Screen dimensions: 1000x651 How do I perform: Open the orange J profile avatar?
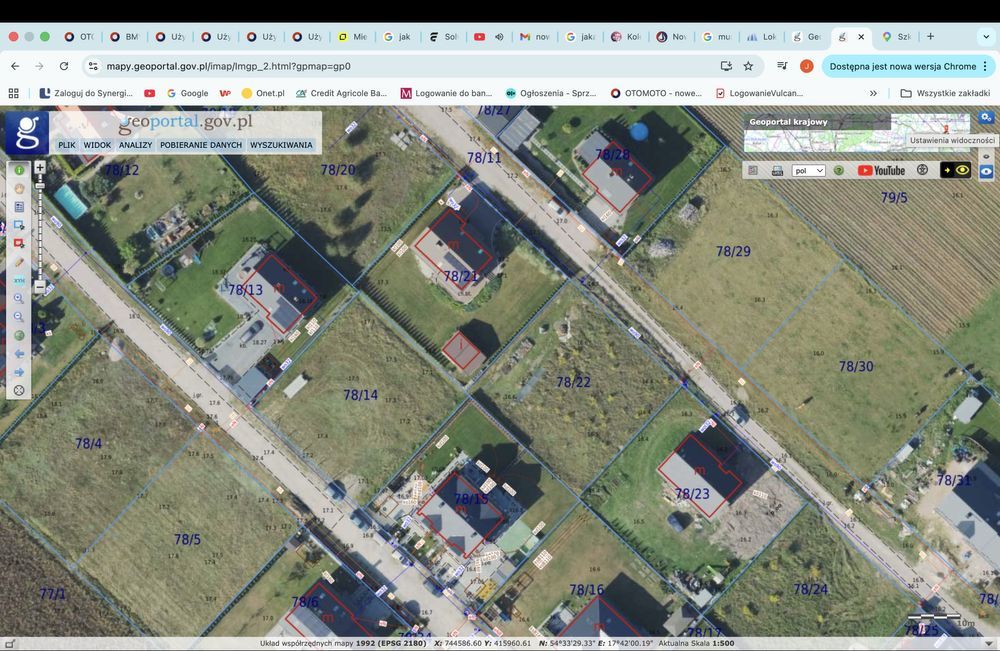coord(806,66)
